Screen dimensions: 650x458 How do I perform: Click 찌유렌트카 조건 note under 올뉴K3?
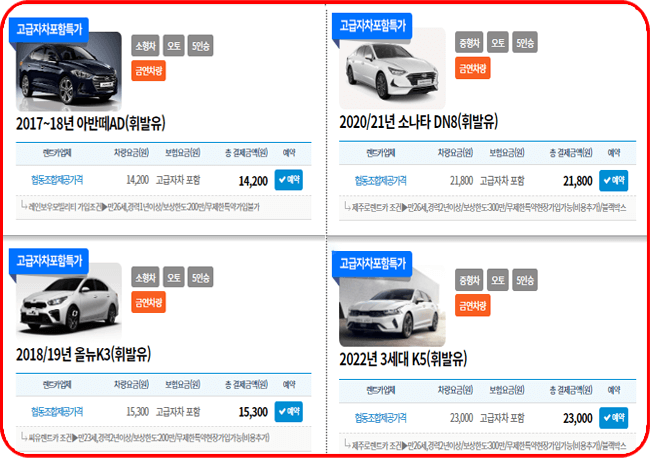(149, 437)
